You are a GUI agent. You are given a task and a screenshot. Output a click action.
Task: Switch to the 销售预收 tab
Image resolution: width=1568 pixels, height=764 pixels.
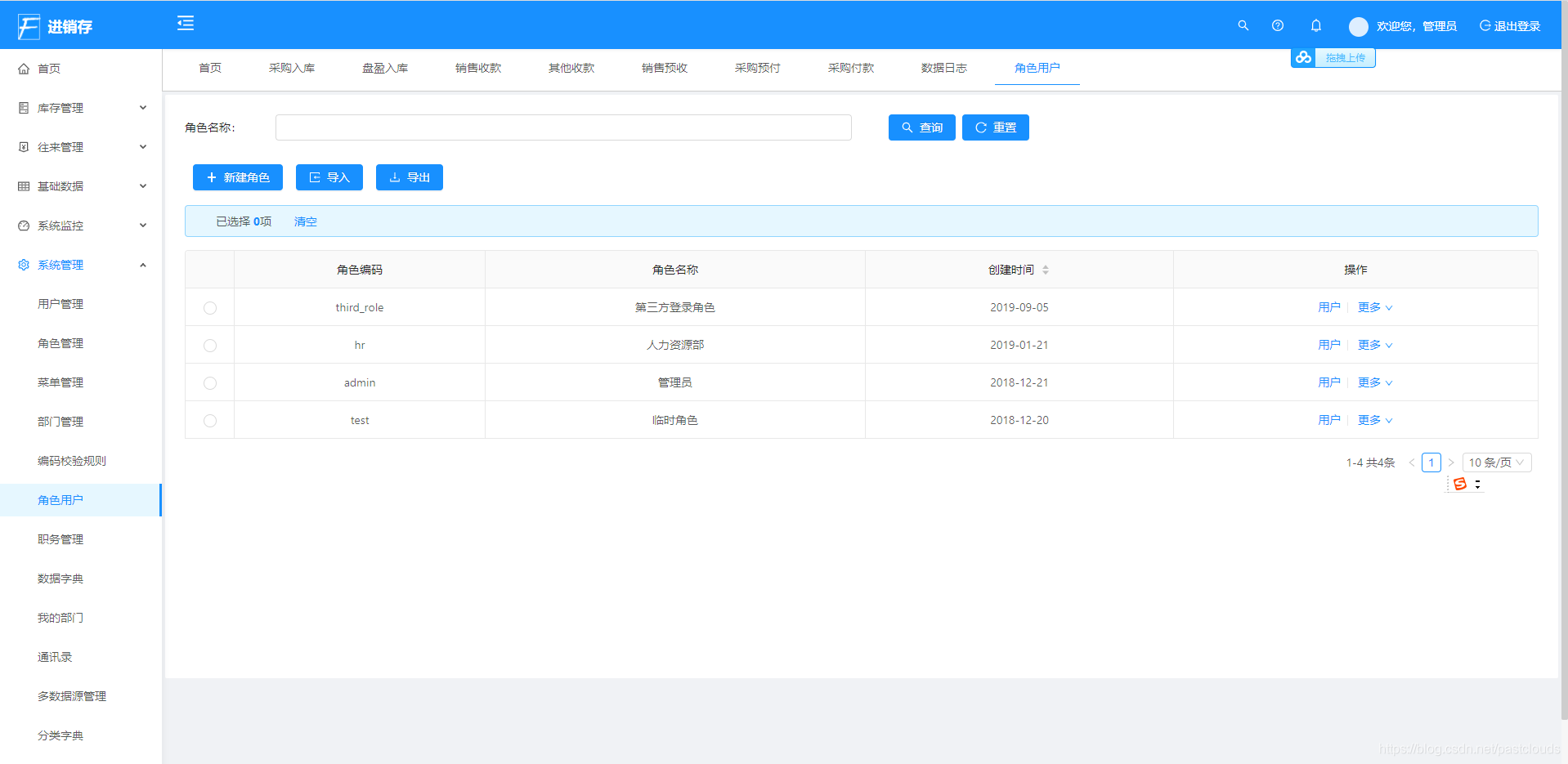[x=665, y=68]
